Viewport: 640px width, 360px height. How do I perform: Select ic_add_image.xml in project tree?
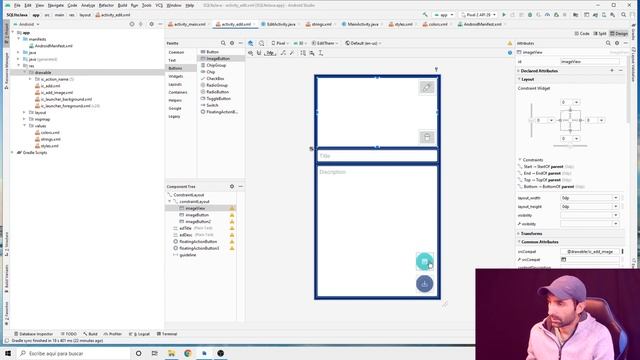coord(57,92)
